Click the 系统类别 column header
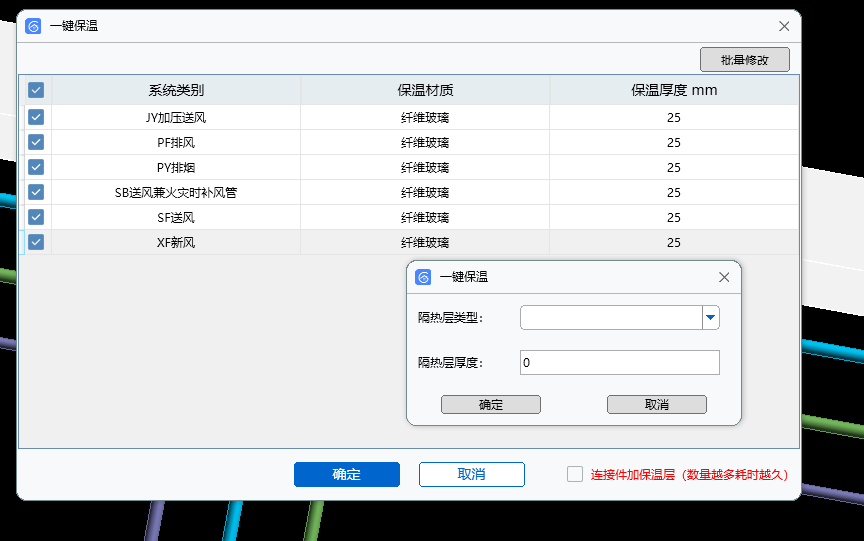Viewport: 864px width, 541px height. point(176,90)
